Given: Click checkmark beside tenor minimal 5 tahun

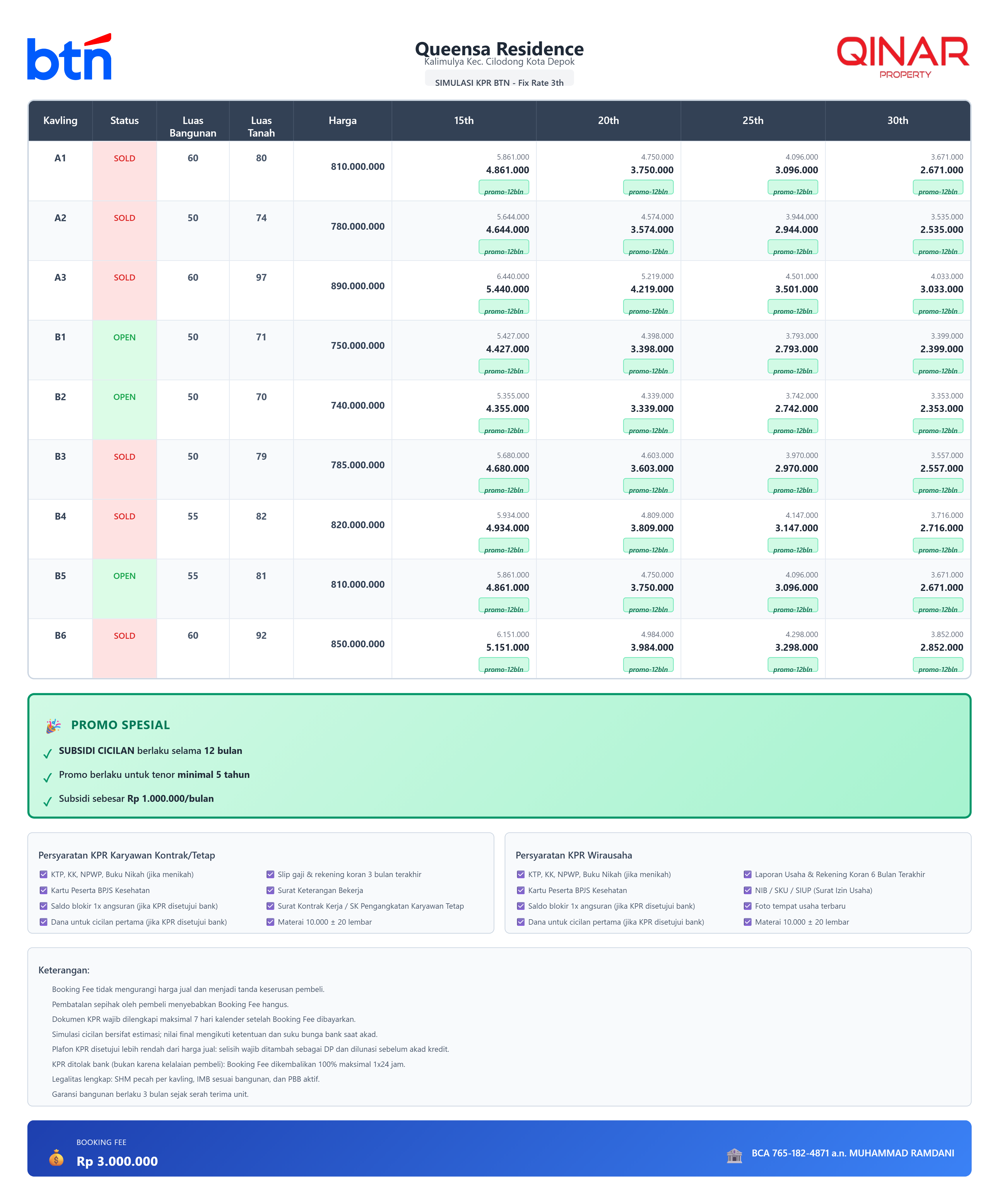Looking at the screenshot, I should pyautogui.click(x=48, y=778).
